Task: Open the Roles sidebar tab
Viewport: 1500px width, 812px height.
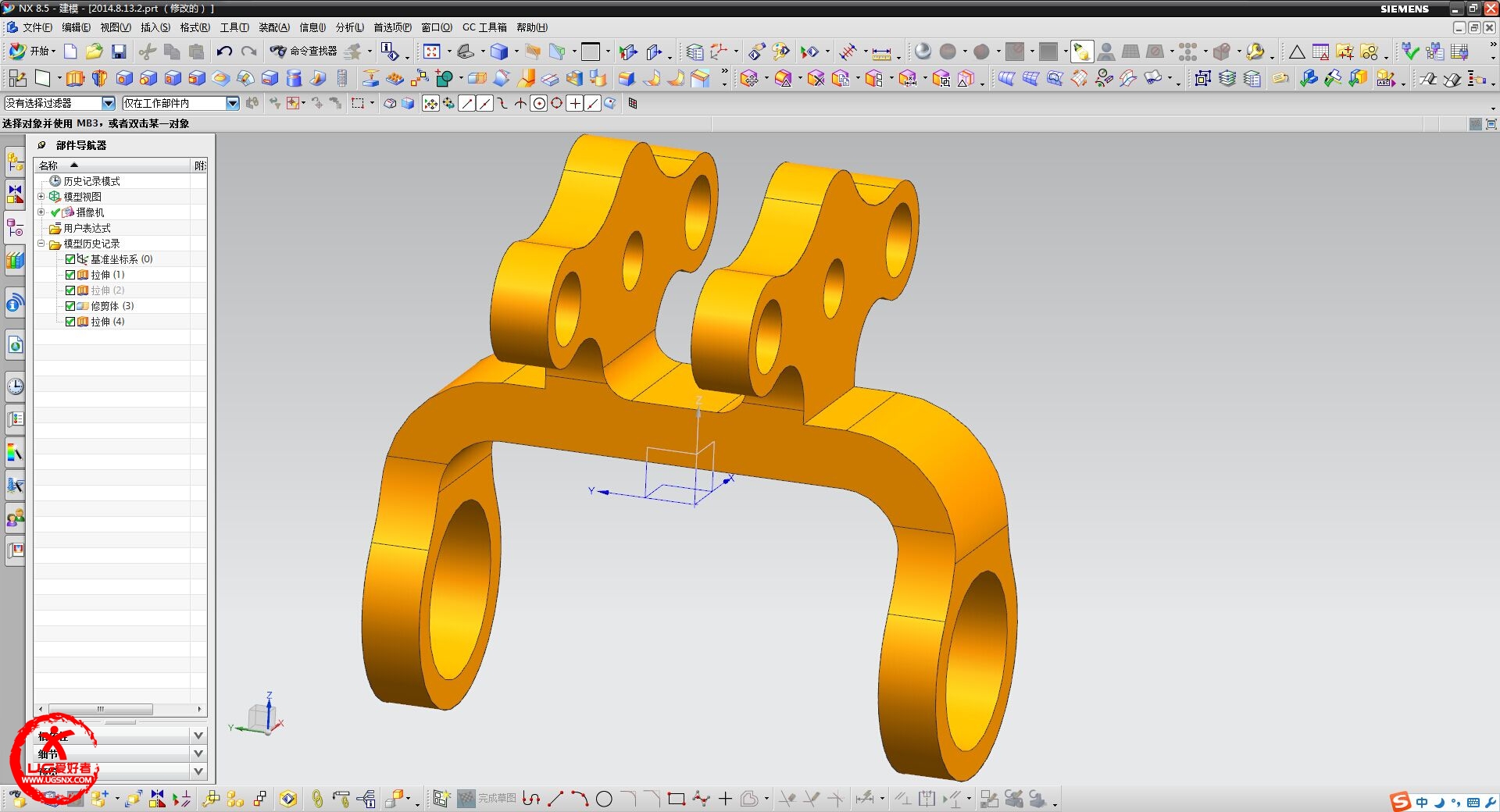Action: pos(15,518)
